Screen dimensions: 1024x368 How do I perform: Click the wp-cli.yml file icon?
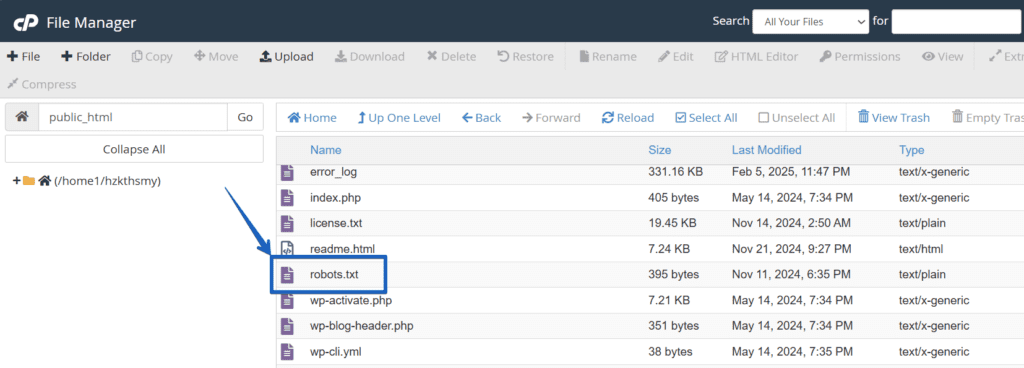[x=287, y=352]
